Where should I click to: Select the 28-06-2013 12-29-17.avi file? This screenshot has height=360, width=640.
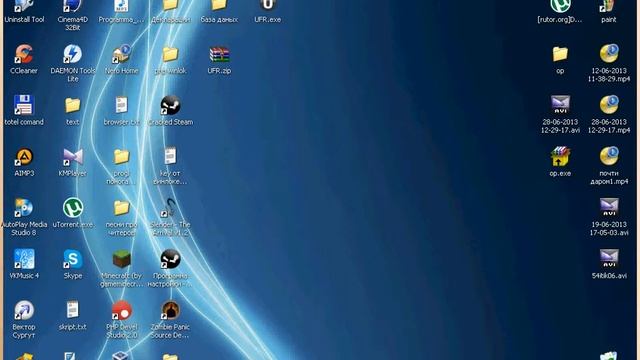[x=560, y=105]
